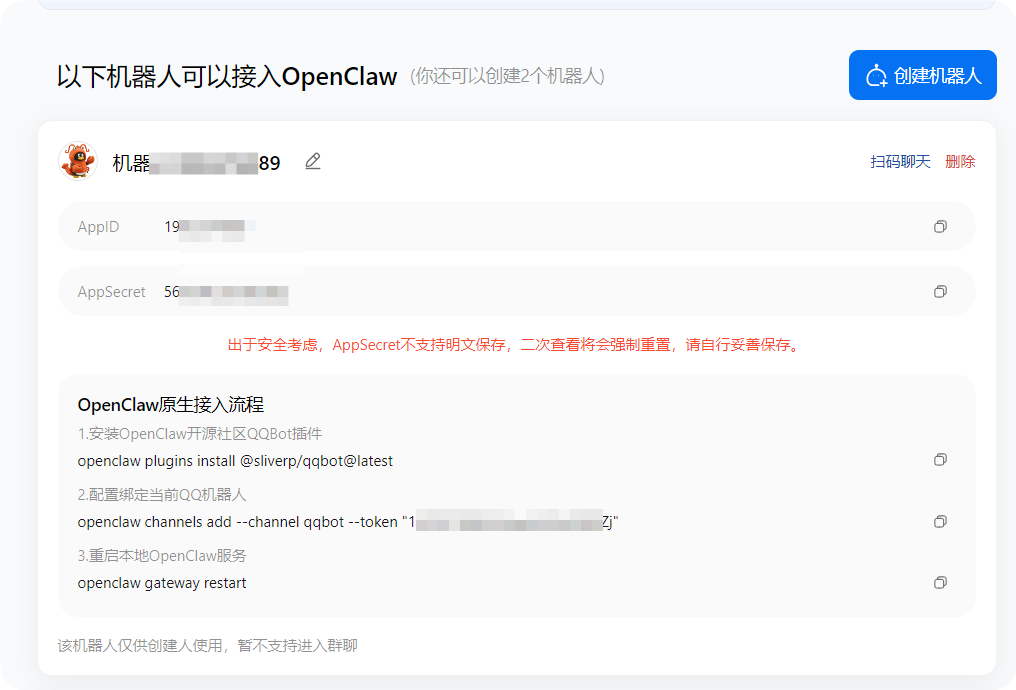
Task: Copy the channels add token command
Action: click(x=939, y=521)
